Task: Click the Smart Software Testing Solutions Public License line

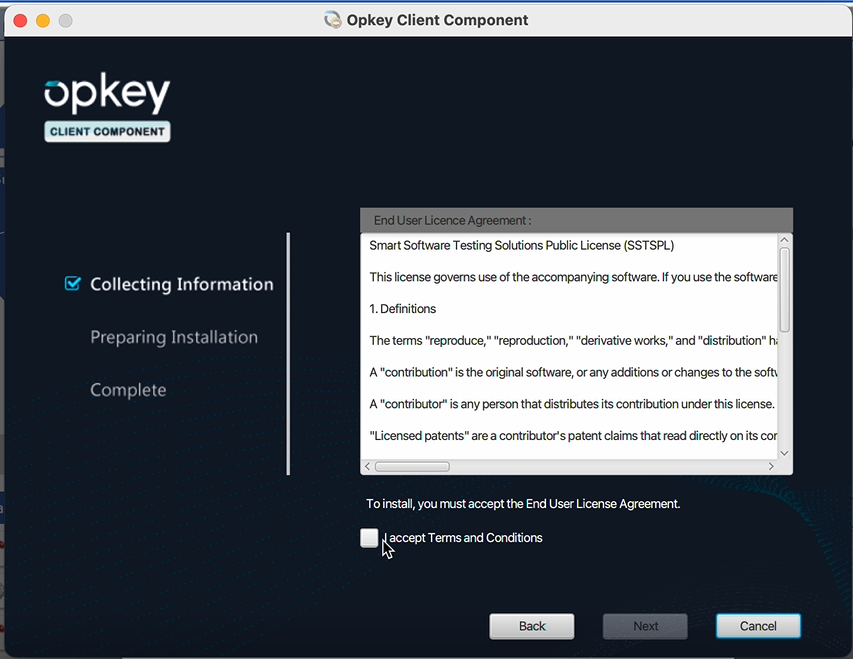Action: [x=522, y=245]
